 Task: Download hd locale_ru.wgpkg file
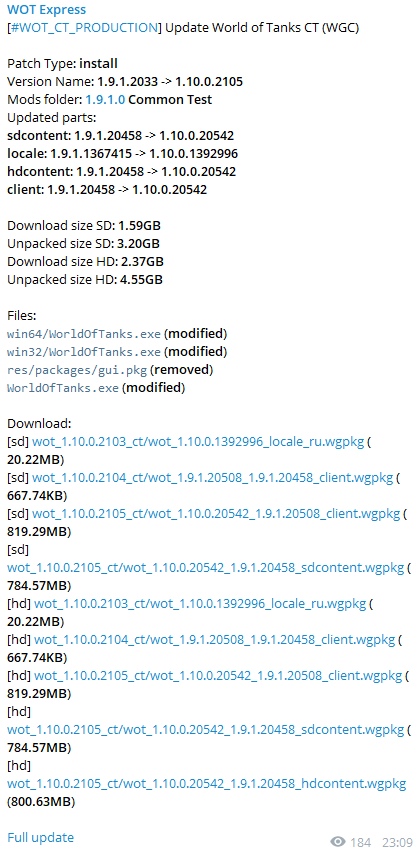(x=200, y=604)
